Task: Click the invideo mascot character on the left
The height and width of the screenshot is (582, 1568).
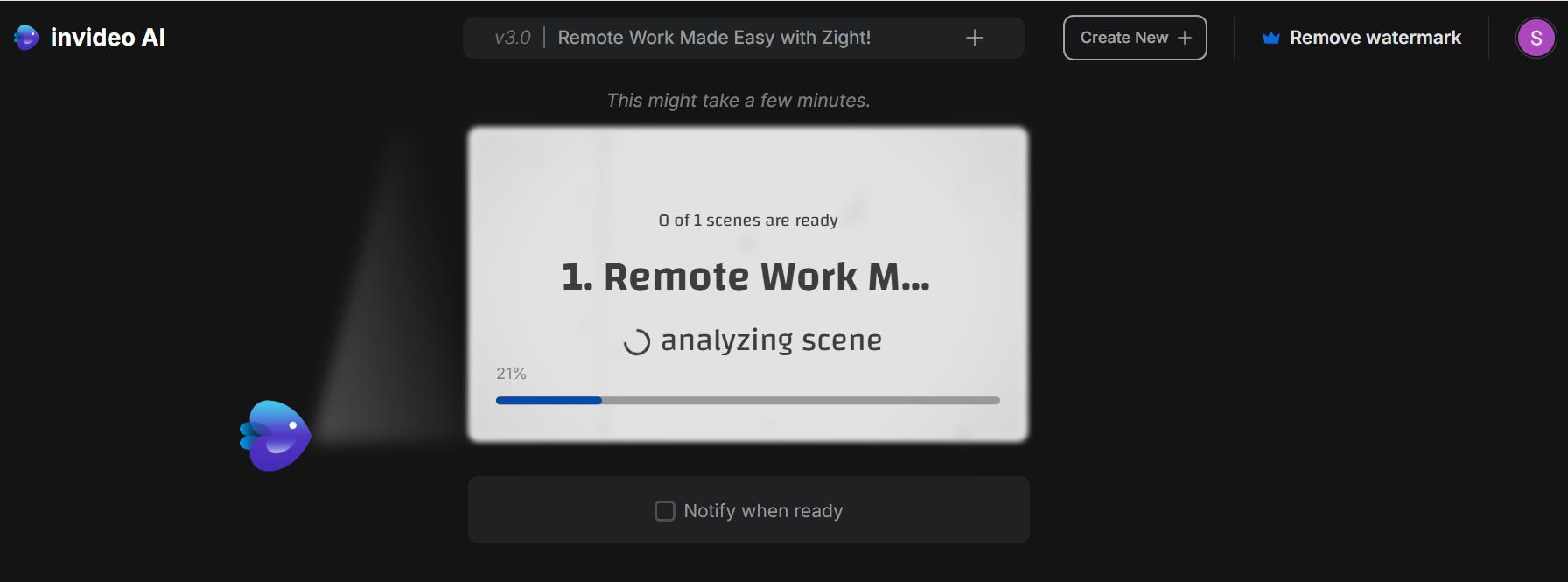Action: [x=274, y=435]
